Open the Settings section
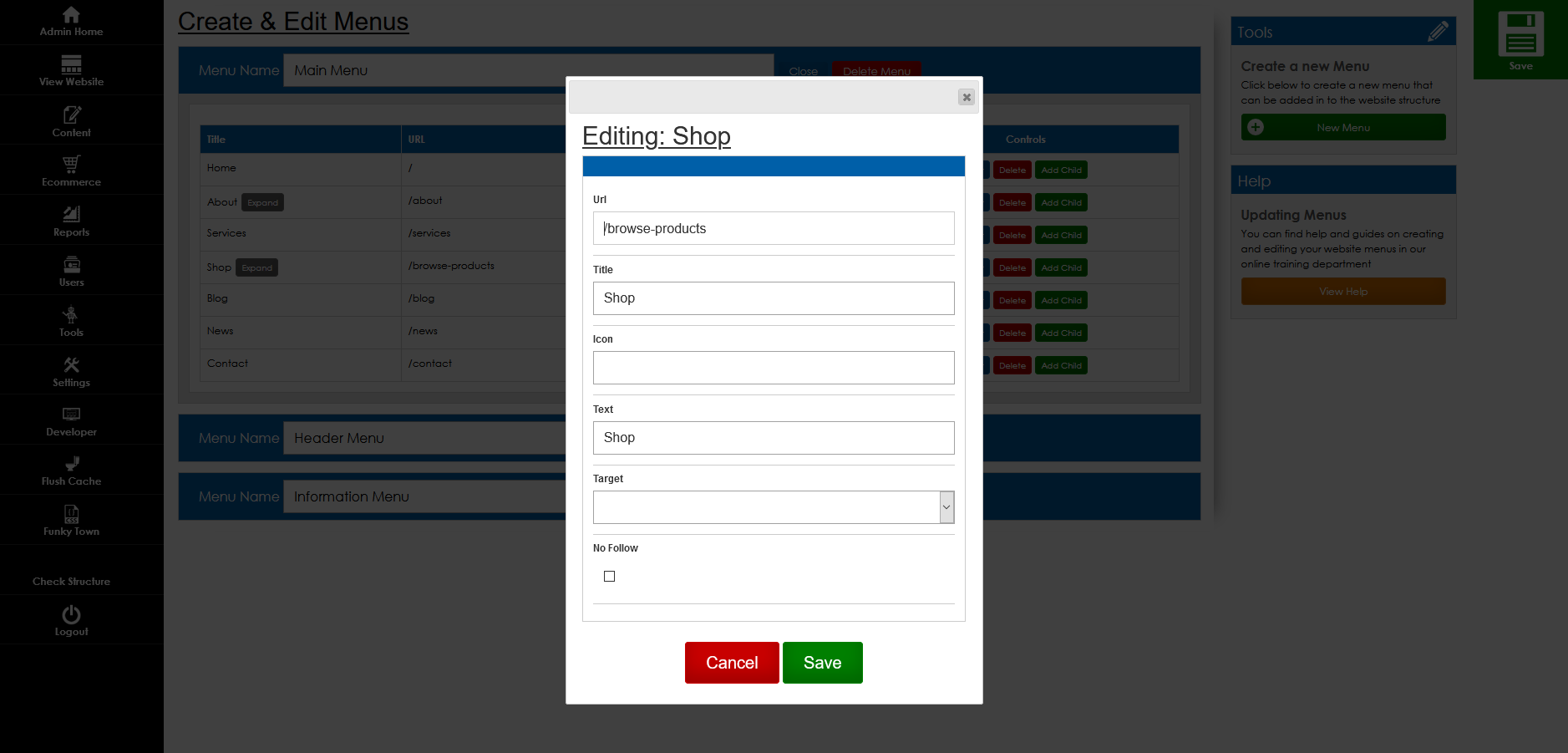Viewport: 1568px width, 753px height. [72, 372]
